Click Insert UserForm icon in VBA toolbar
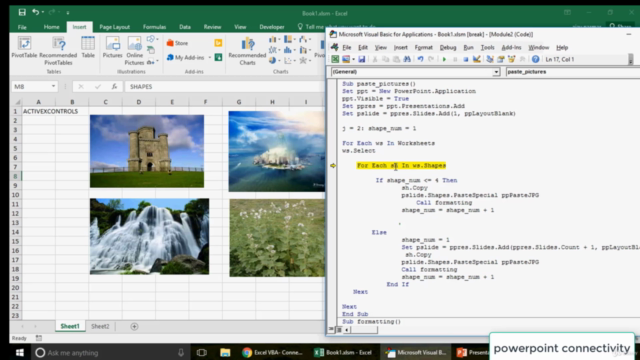 [x=346, y=59]
